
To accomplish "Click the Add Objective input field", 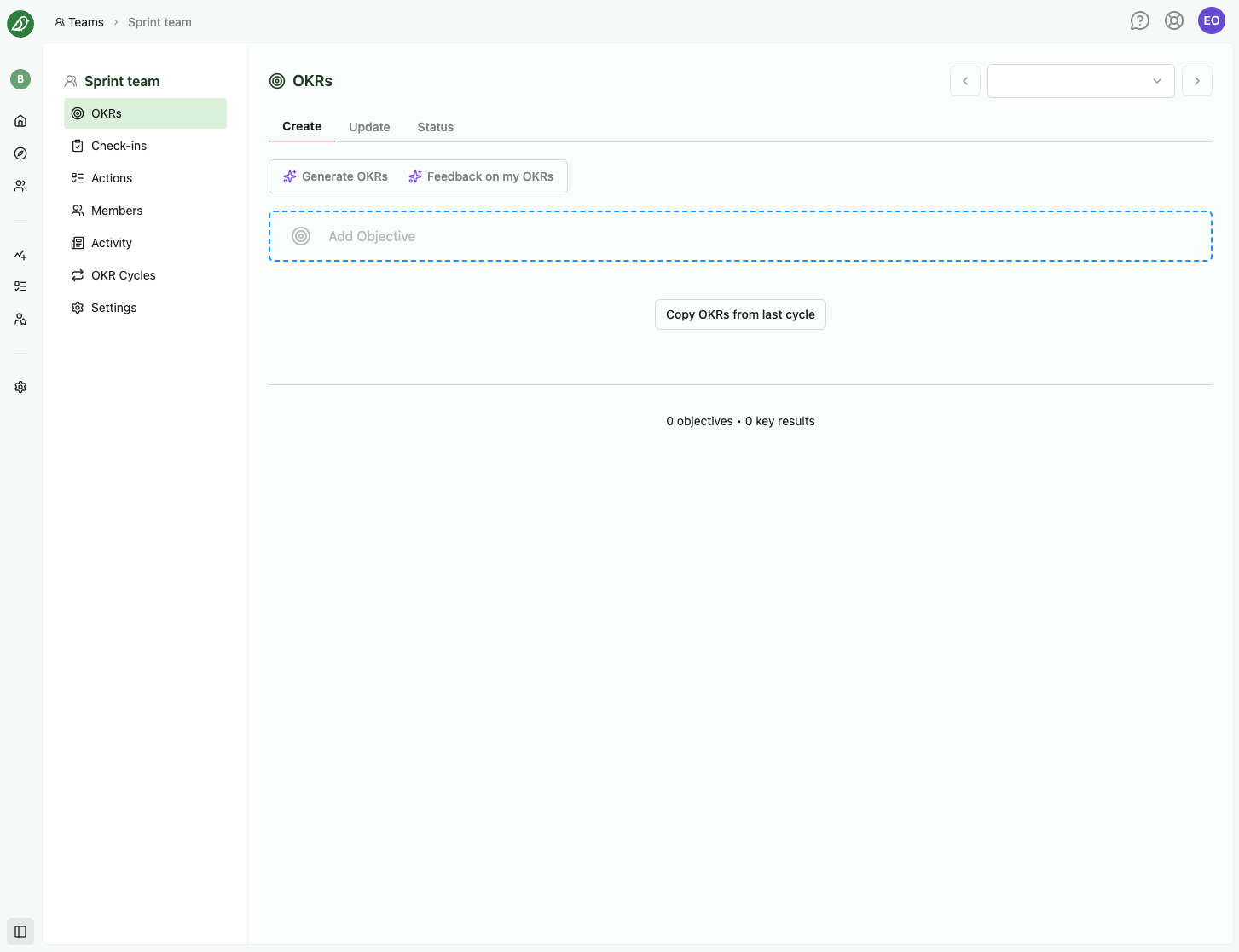I will click(x=740, y=236).
